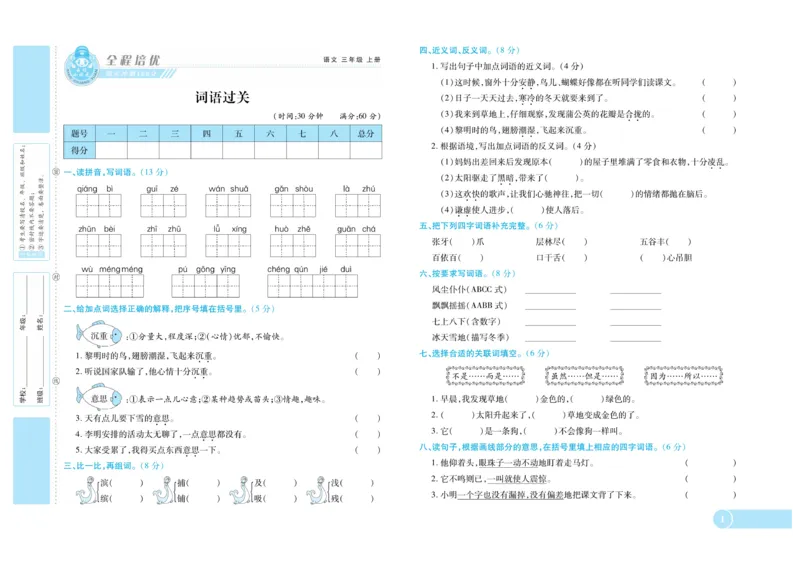Click the seal icon beside 及 and 吸

pyautogui.click(x=241, y=490)
